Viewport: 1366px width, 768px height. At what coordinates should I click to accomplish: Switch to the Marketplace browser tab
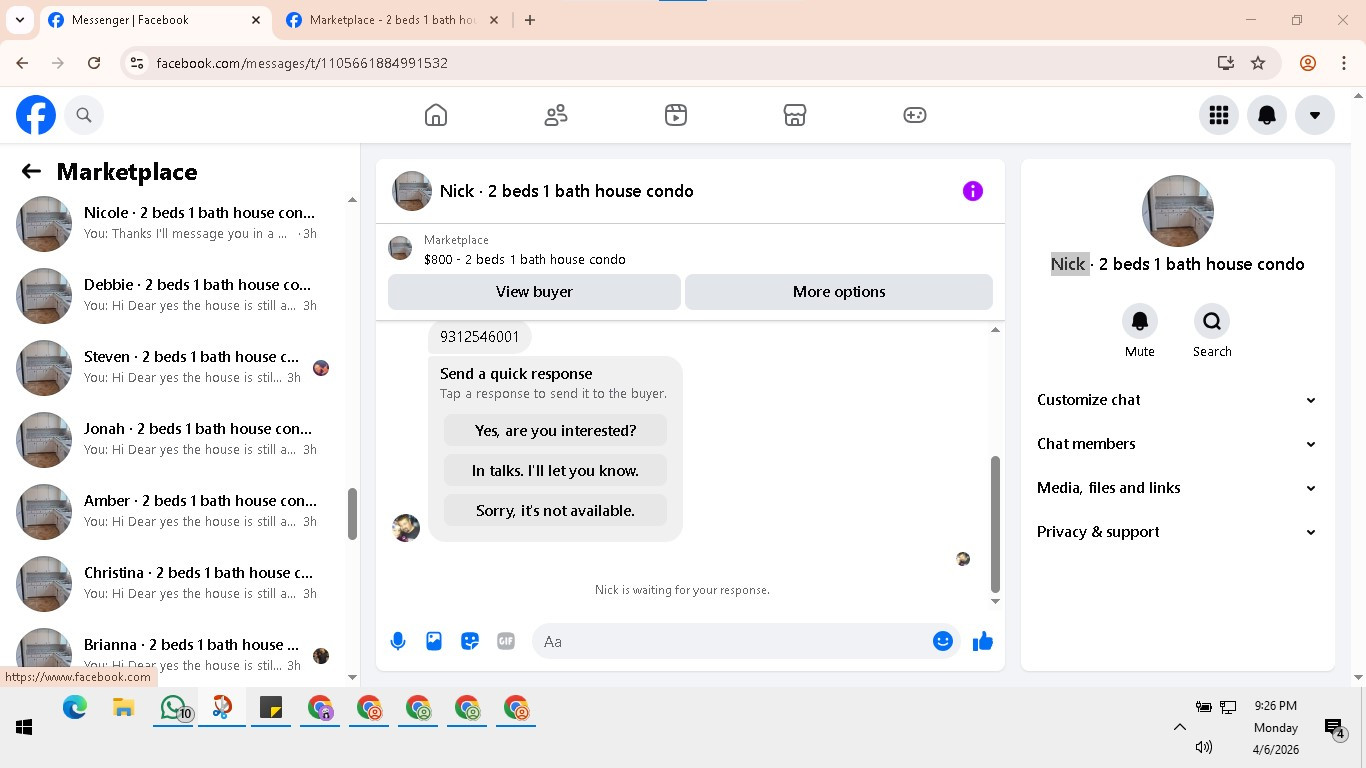point(393,20)
